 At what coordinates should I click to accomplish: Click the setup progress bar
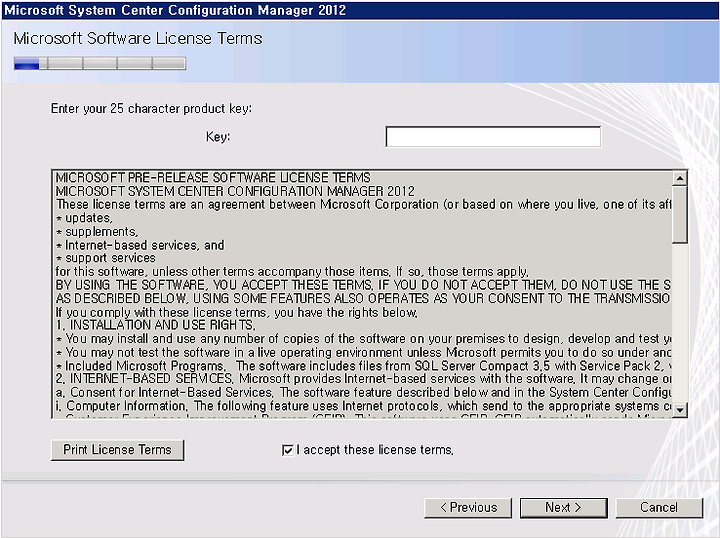point(100,63)
